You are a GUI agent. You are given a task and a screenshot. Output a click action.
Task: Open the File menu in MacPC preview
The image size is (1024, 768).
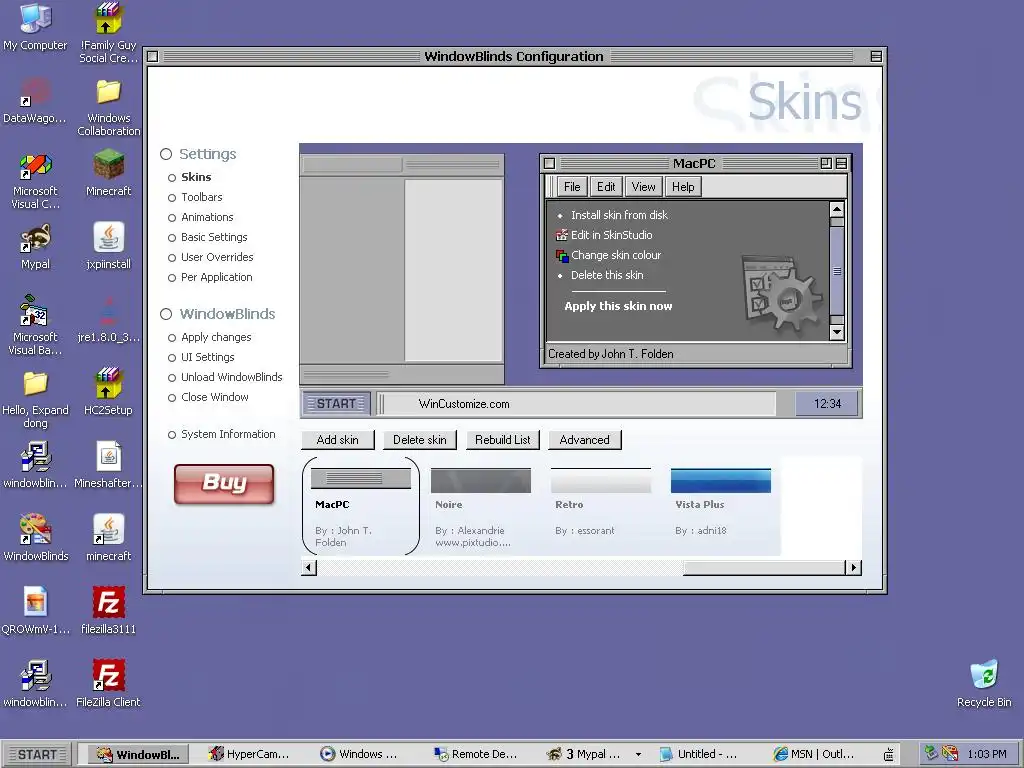coord(572,187)
